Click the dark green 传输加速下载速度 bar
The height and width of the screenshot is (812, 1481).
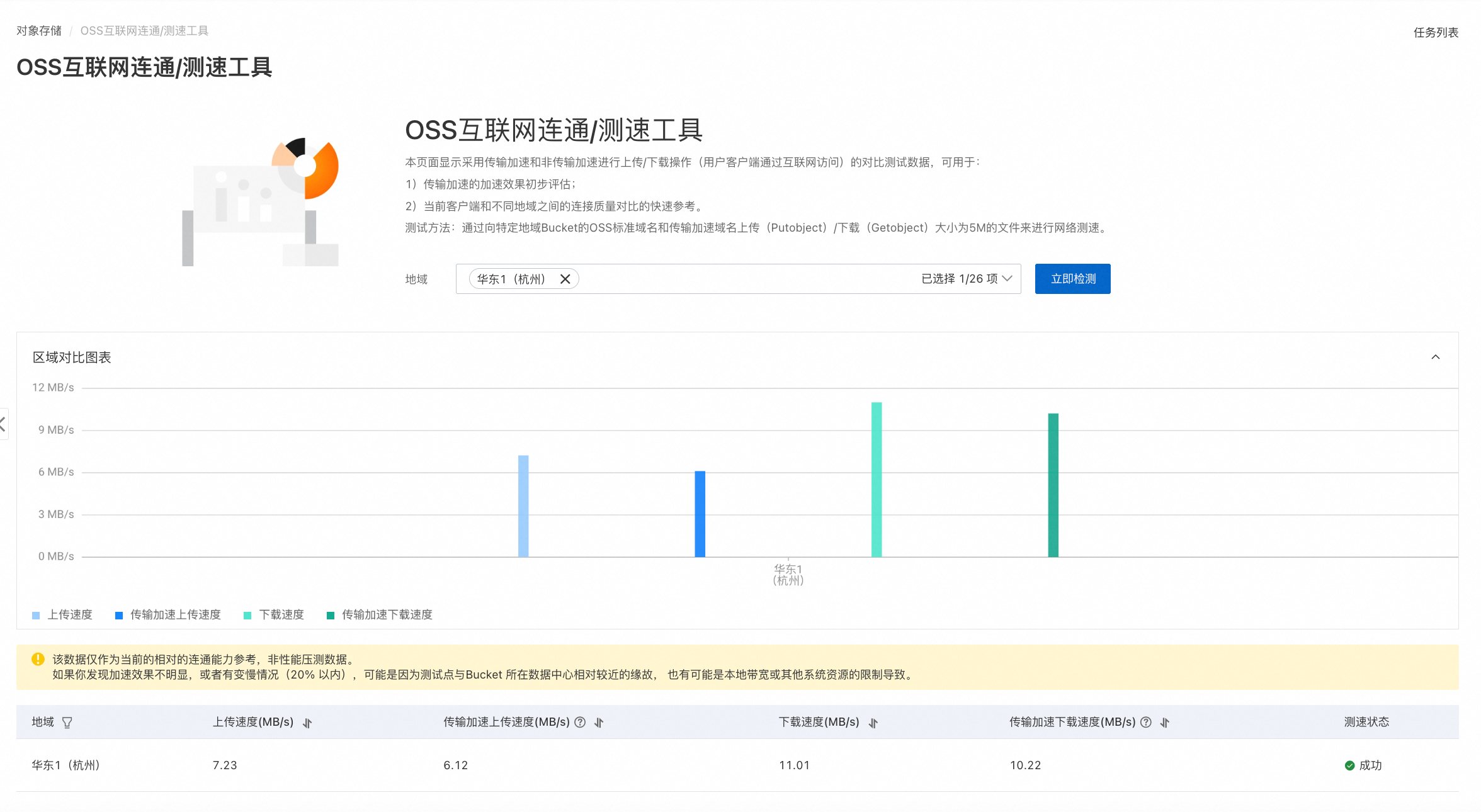(1053, 485)
